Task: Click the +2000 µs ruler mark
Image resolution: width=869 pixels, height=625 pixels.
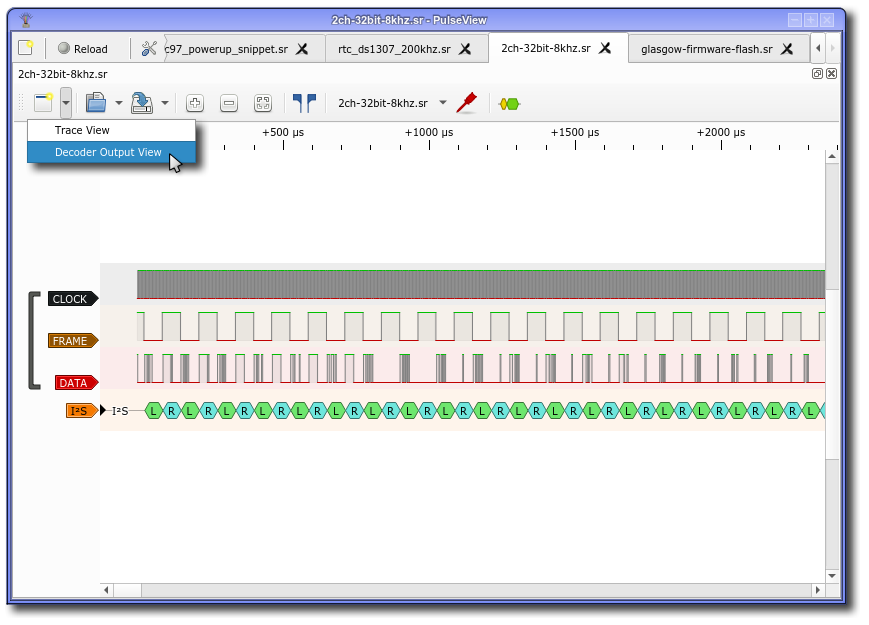Action: click(721, 132)
